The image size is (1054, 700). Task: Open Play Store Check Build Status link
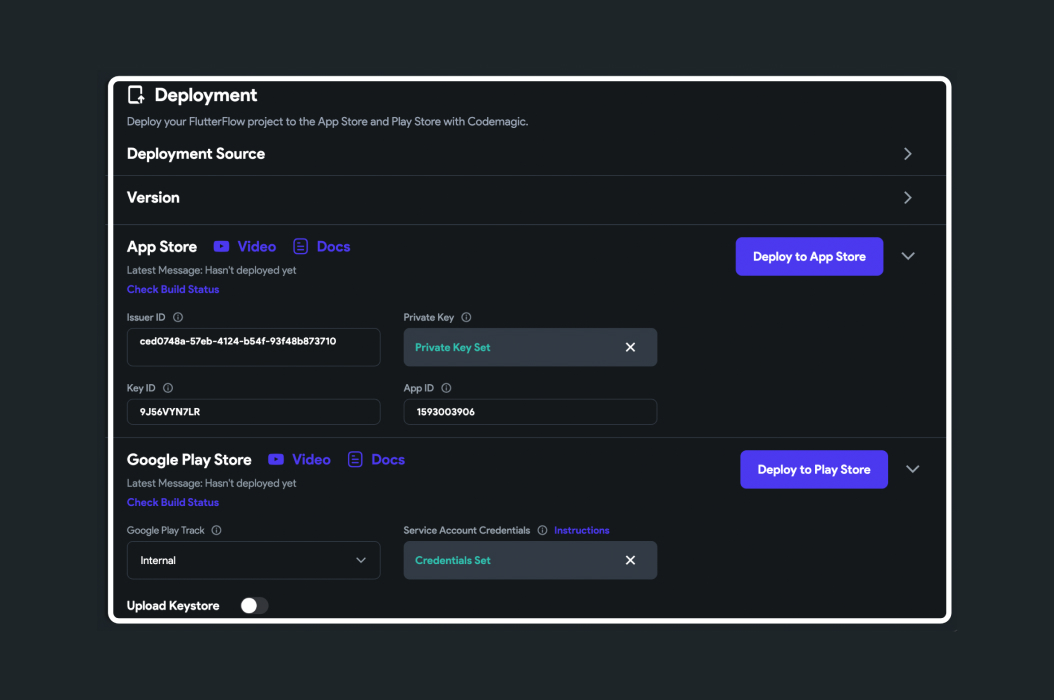click(173, 502)
